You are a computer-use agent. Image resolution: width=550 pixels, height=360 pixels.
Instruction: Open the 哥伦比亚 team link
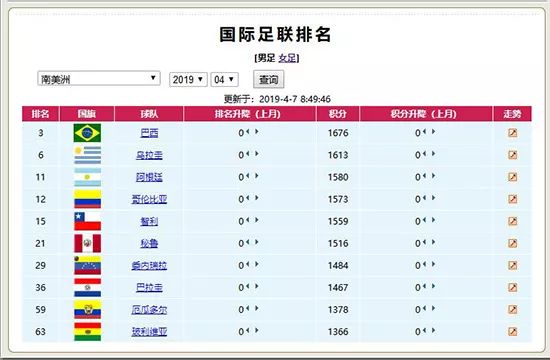tap(149, 199)
